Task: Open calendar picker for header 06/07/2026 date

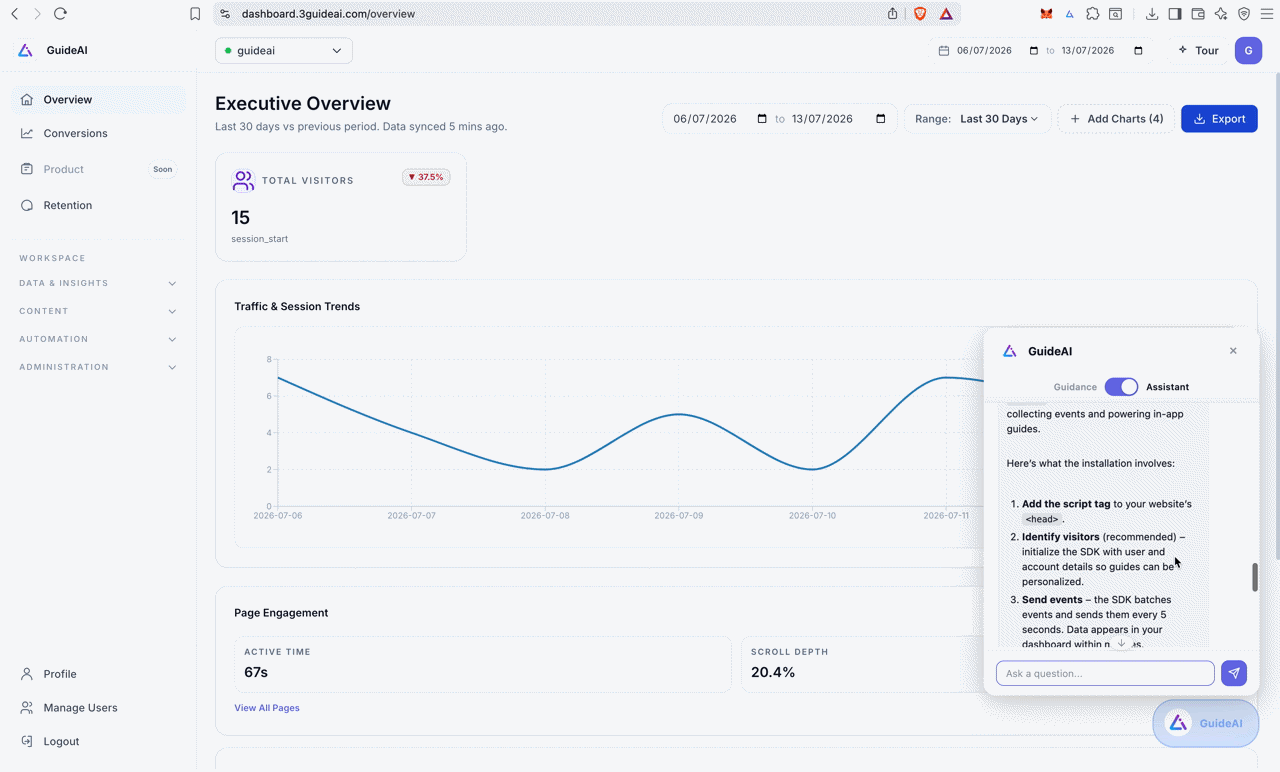Action: 1034,50
